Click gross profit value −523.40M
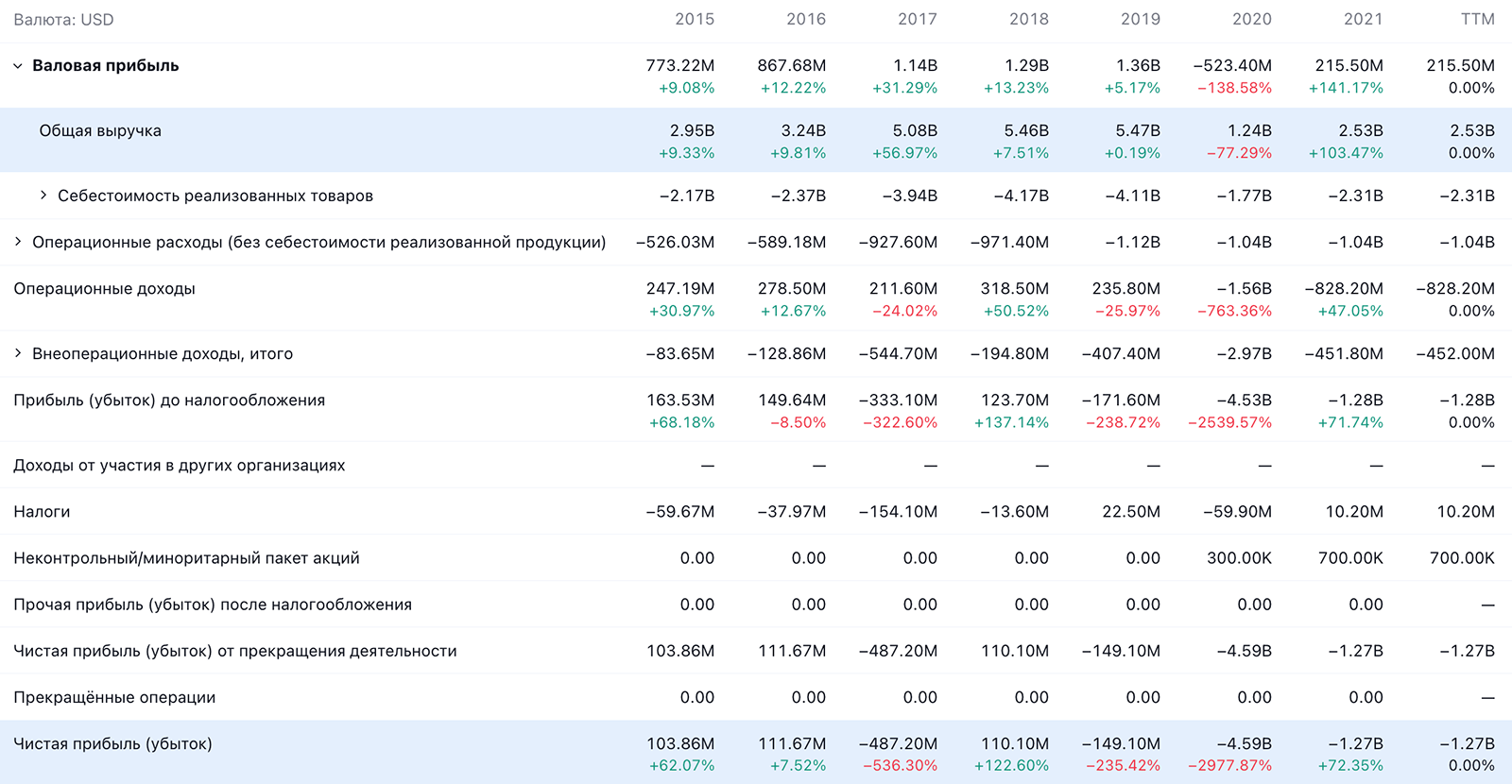Screen dimensions: 1512x784 [1232, 66]
